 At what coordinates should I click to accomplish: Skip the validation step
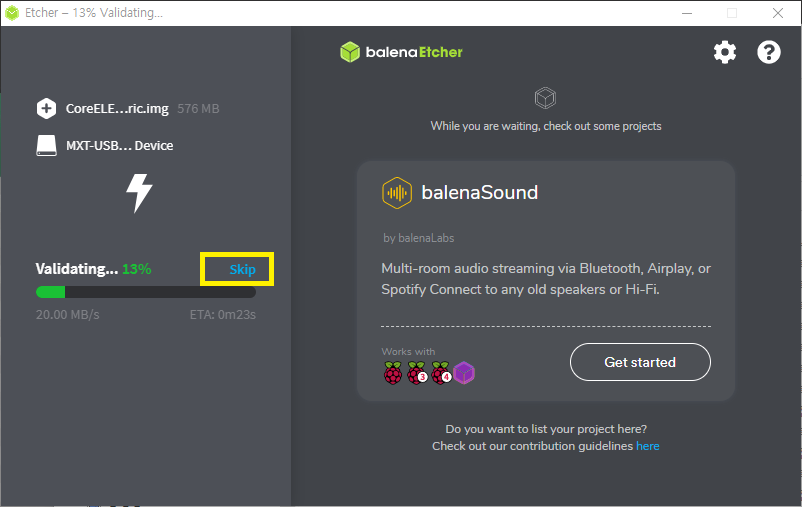242,270
